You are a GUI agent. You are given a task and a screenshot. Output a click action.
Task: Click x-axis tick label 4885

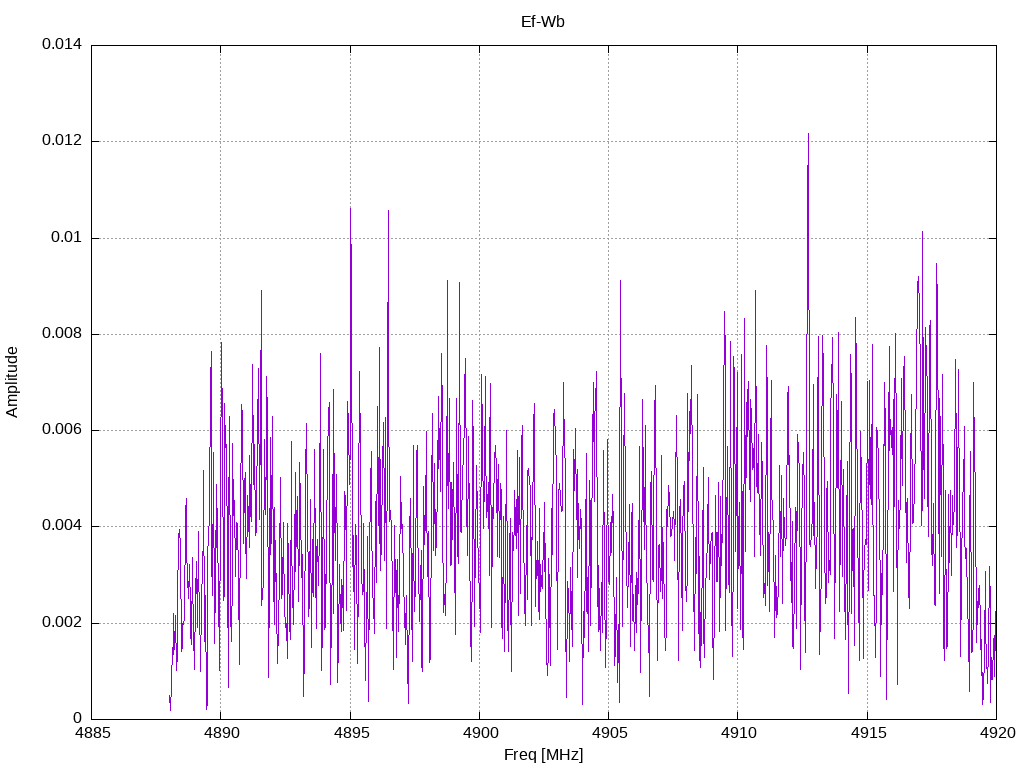point(92,733)
